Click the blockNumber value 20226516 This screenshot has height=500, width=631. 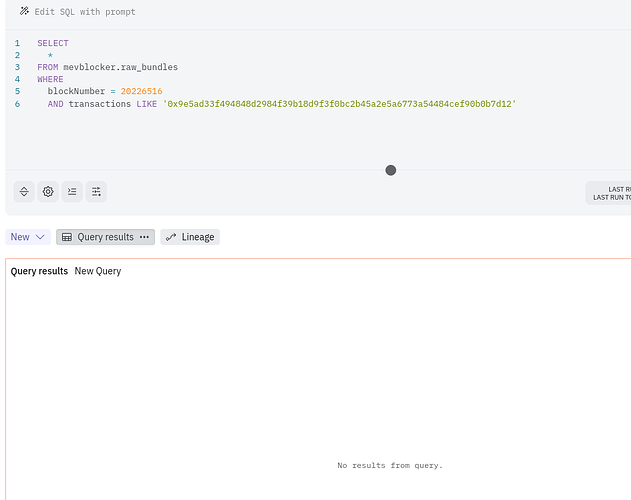coord(141,91)
